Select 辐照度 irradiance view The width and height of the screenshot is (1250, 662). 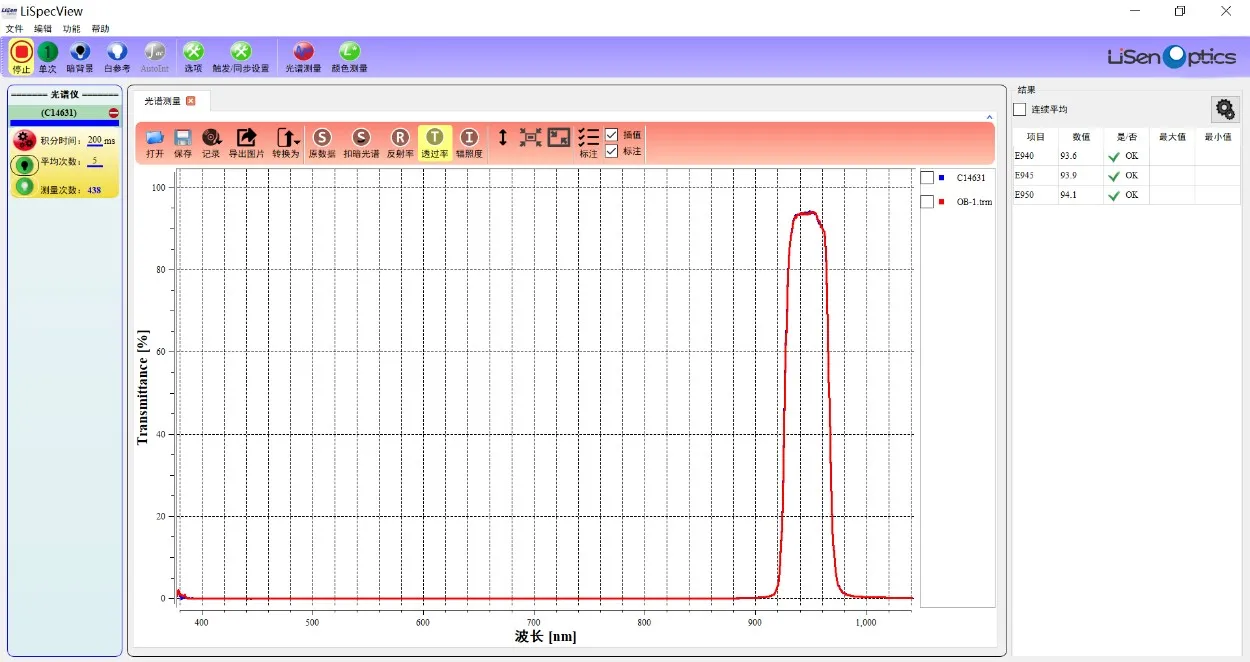469,138
